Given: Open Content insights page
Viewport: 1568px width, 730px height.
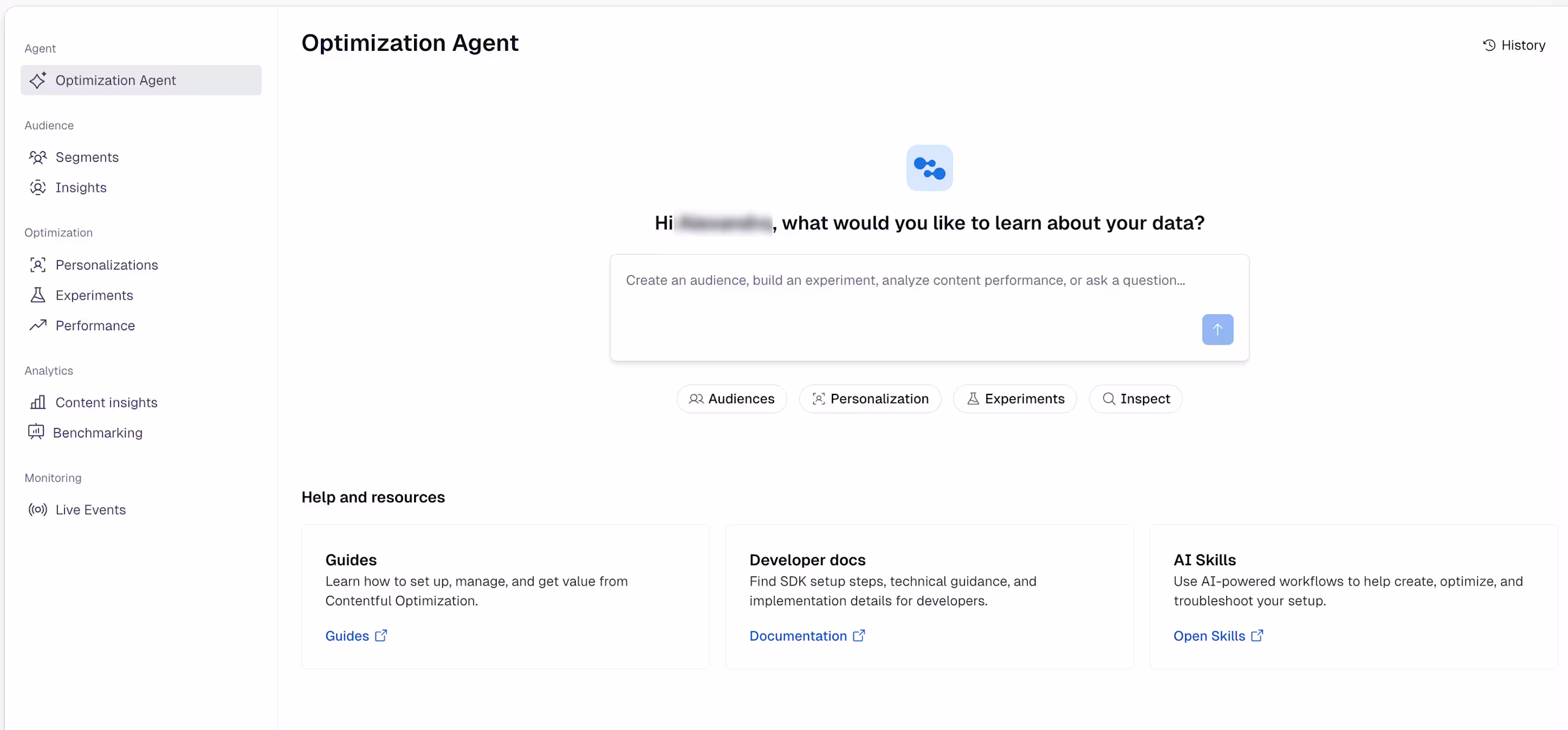Looking at the screenshot, I should 141,402.
